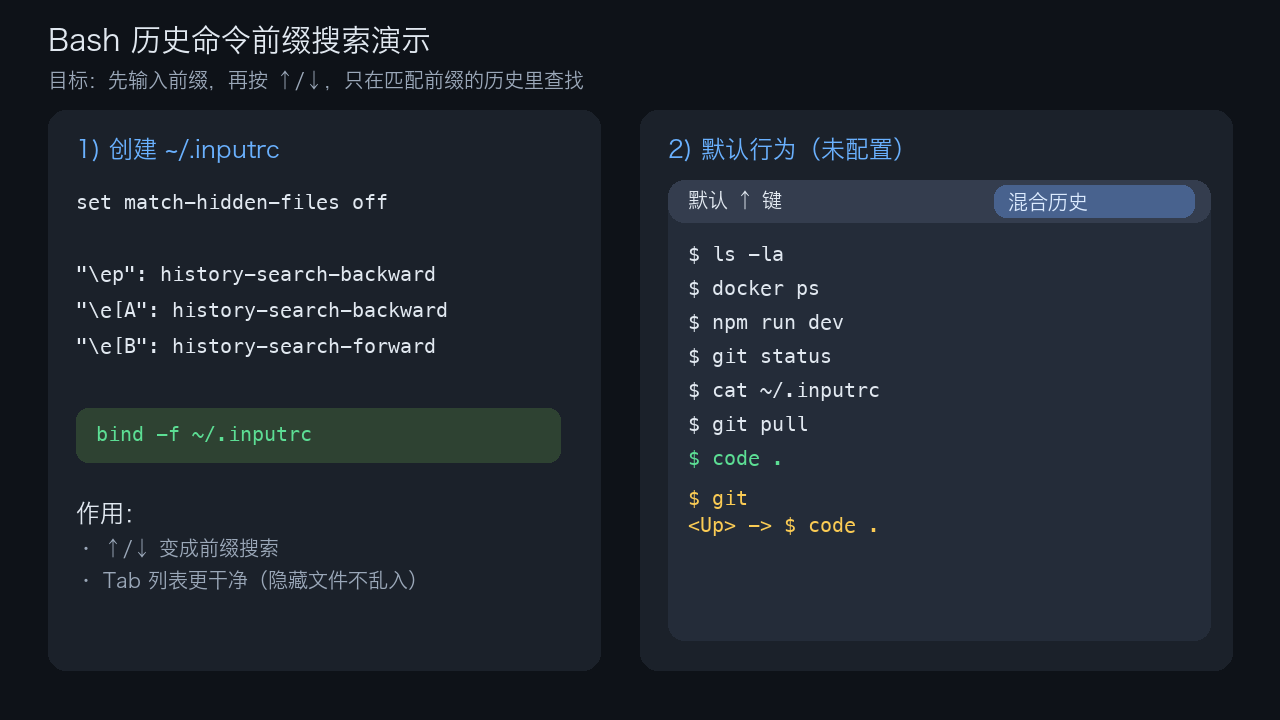
Task: Click the $ ls -la history entry
Action: (736, 254)
